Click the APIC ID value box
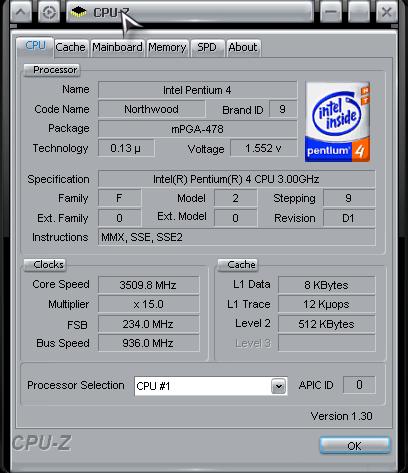This screenshot has height=473, width=408. tap(359, 385)
